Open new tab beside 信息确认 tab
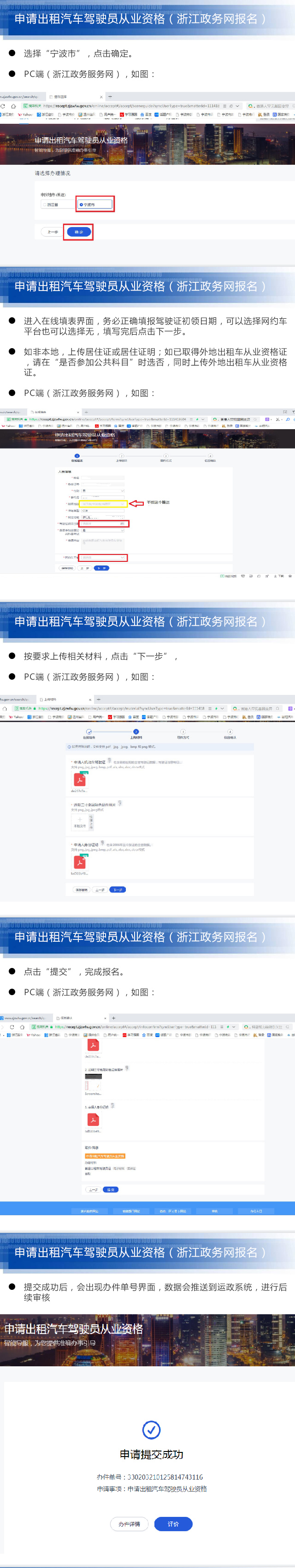The width and height of the screenshot is (295, 1568). coord(113,1018)
